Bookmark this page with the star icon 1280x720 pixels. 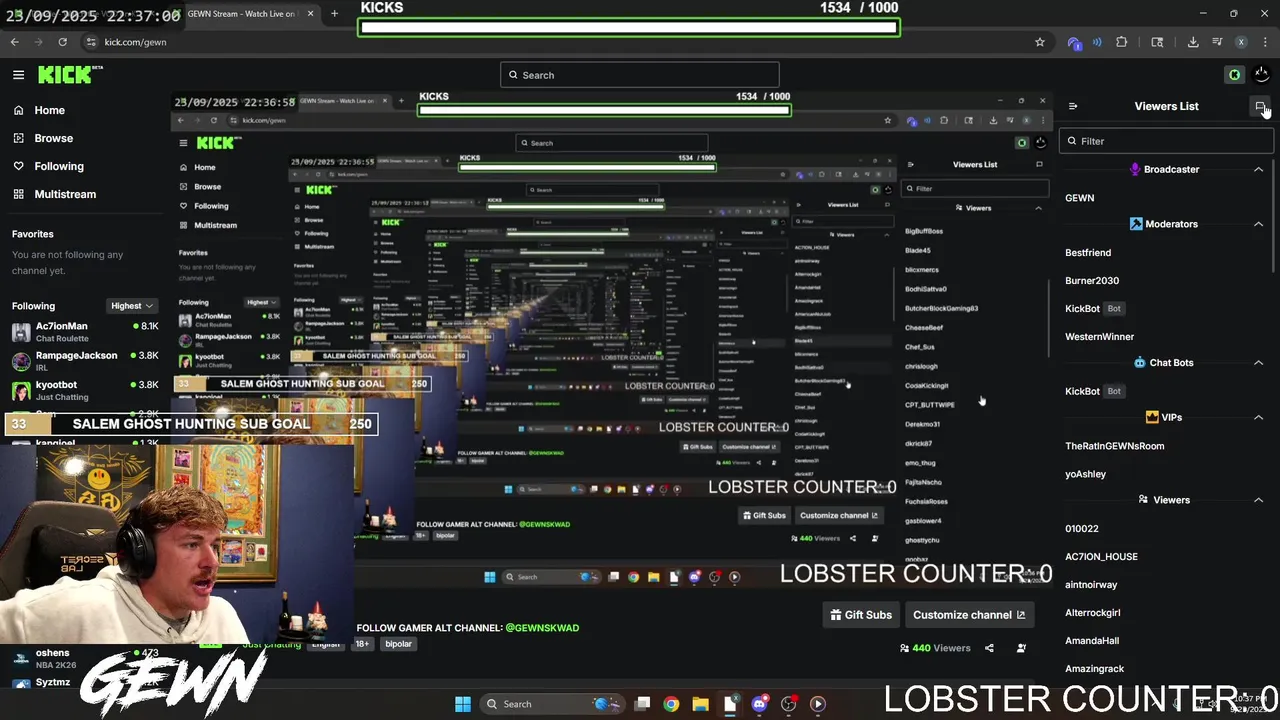click(1040, 42)
